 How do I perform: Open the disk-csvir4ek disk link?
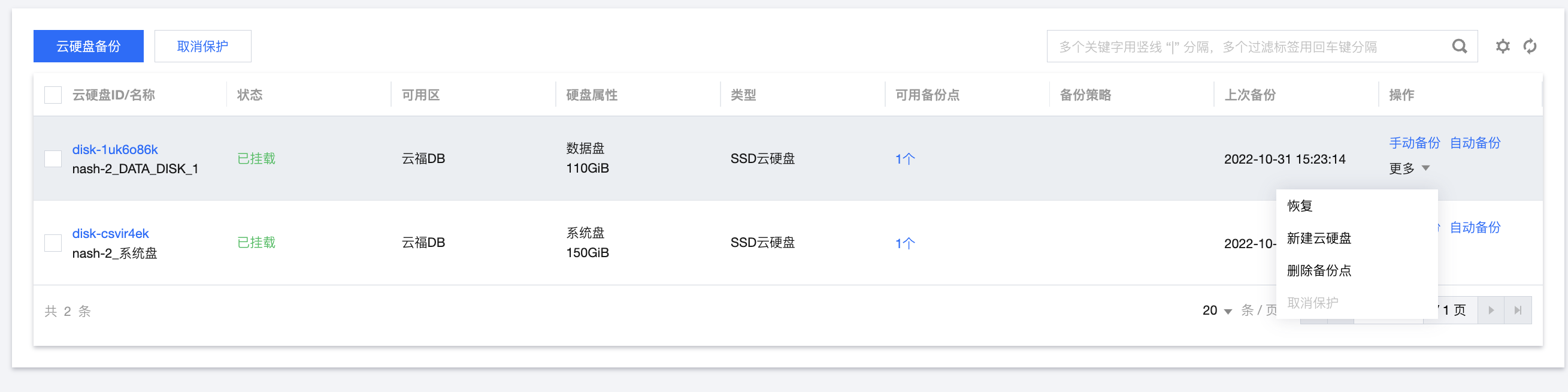coord(110,234)
